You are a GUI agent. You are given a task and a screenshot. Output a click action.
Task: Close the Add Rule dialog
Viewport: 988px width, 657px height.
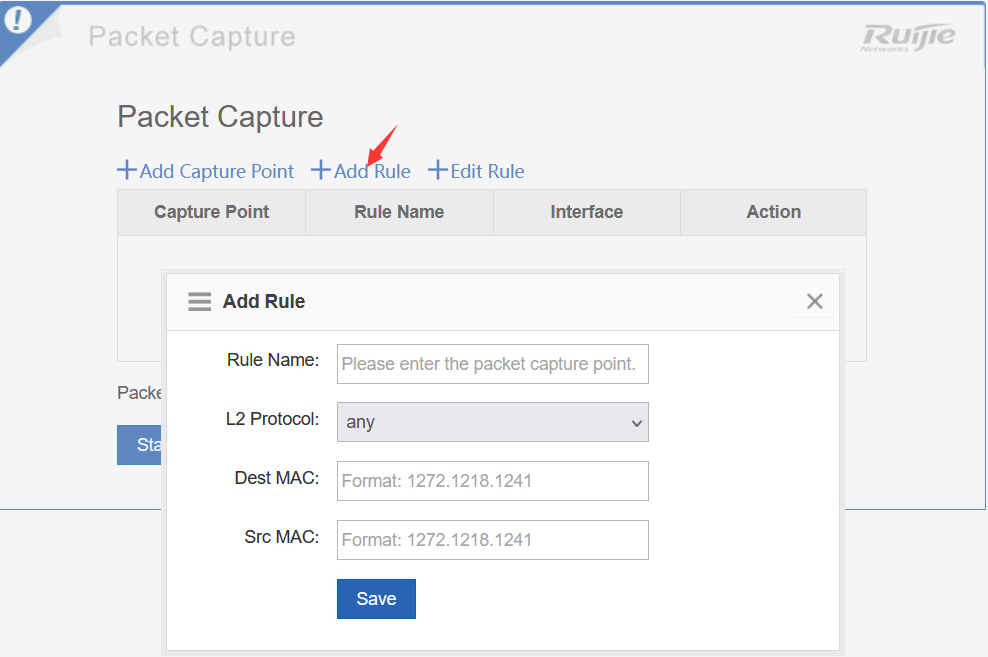[x=814, y=301]
